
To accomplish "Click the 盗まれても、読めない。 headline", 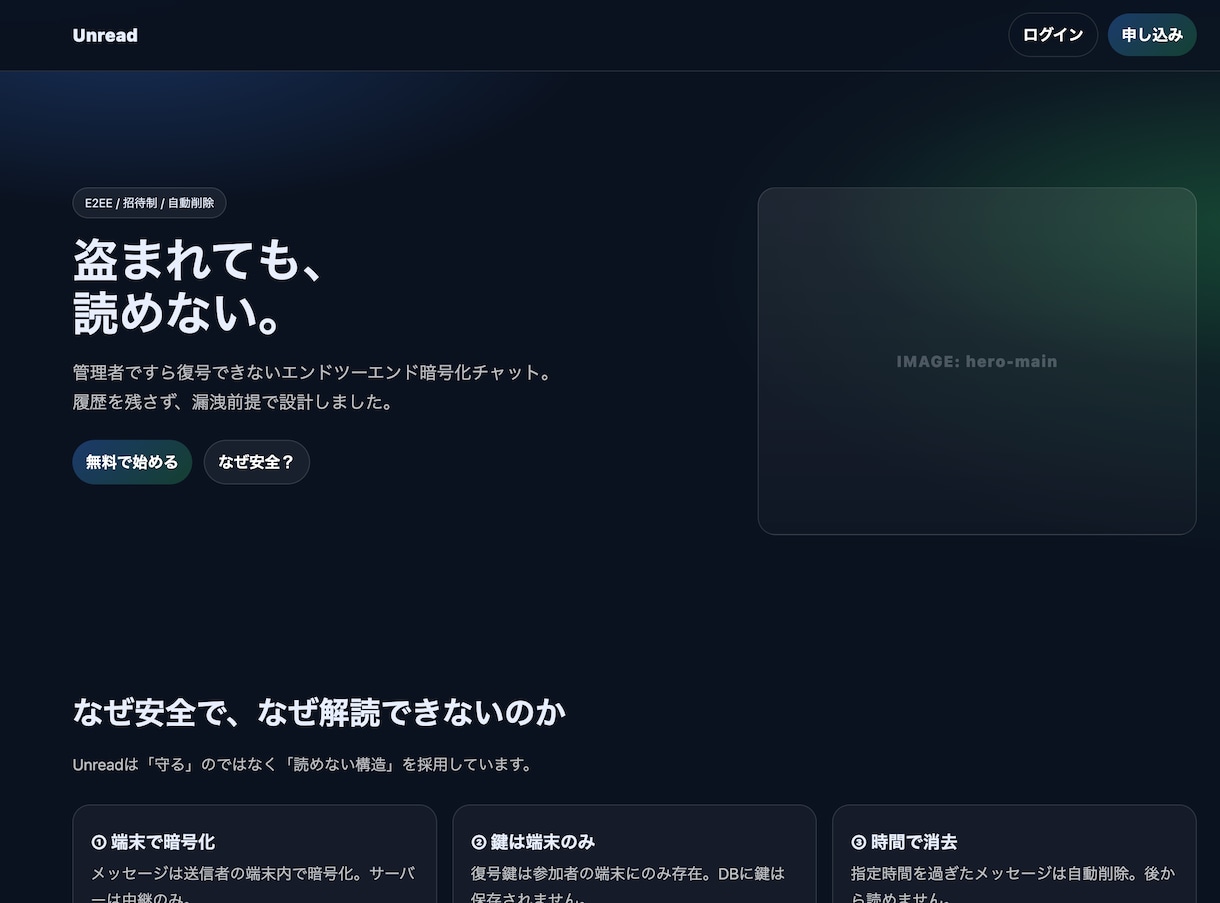I will tap(200, 288).
